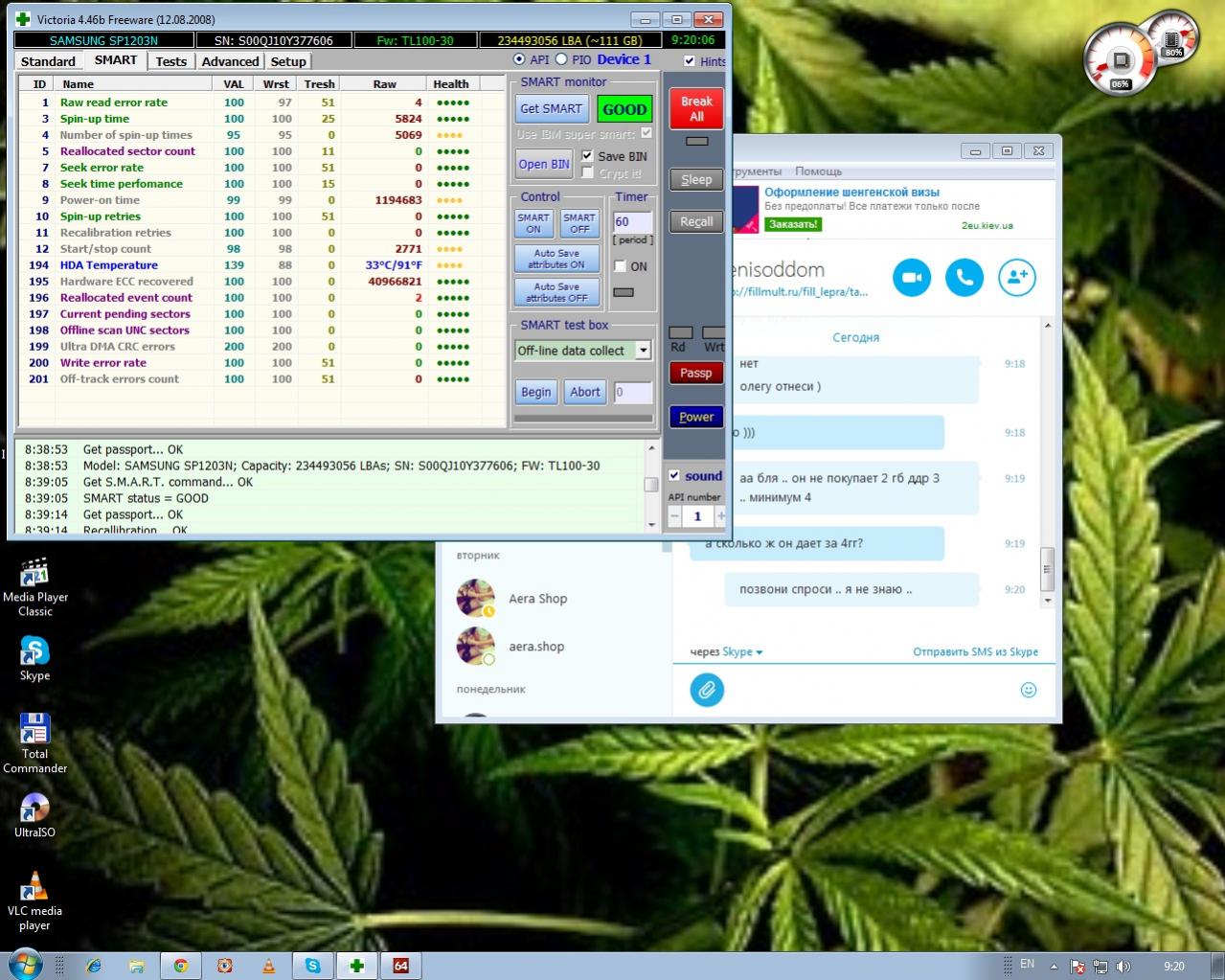Click the SMART ON control button
The height and width of the screenshot is (980, 1225).
coord(533,223)
